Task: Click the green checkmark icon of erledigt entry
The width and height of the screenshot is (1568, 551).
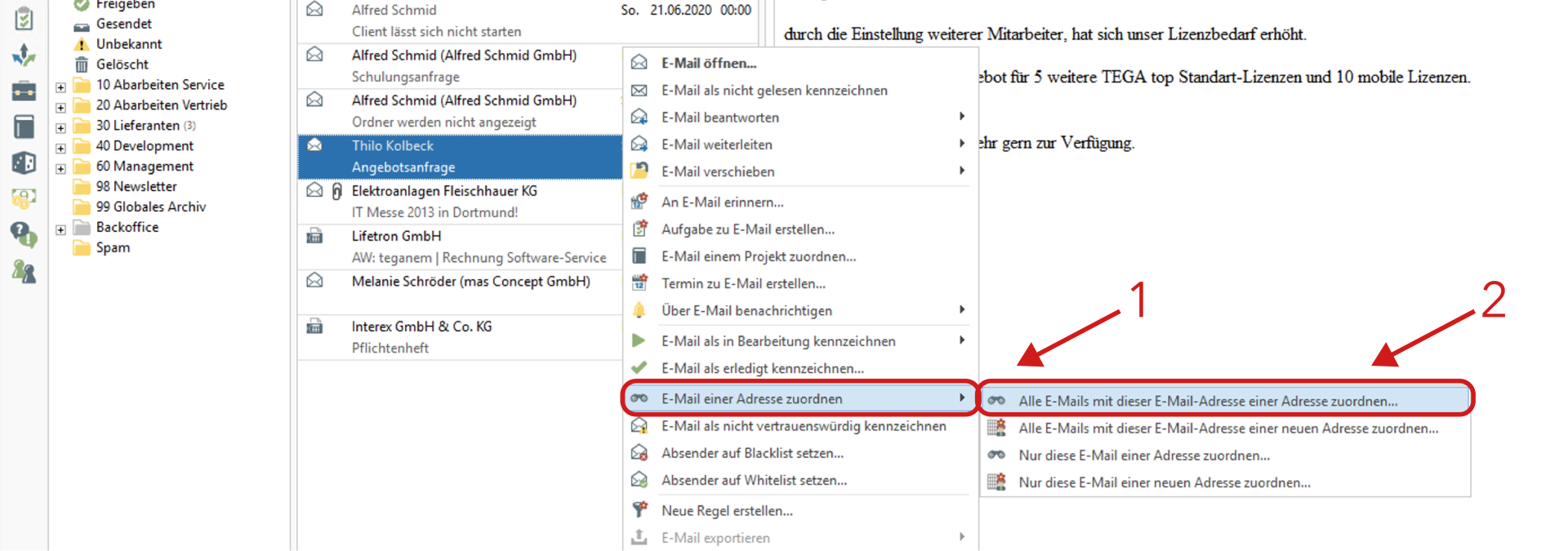Action: 639,368
